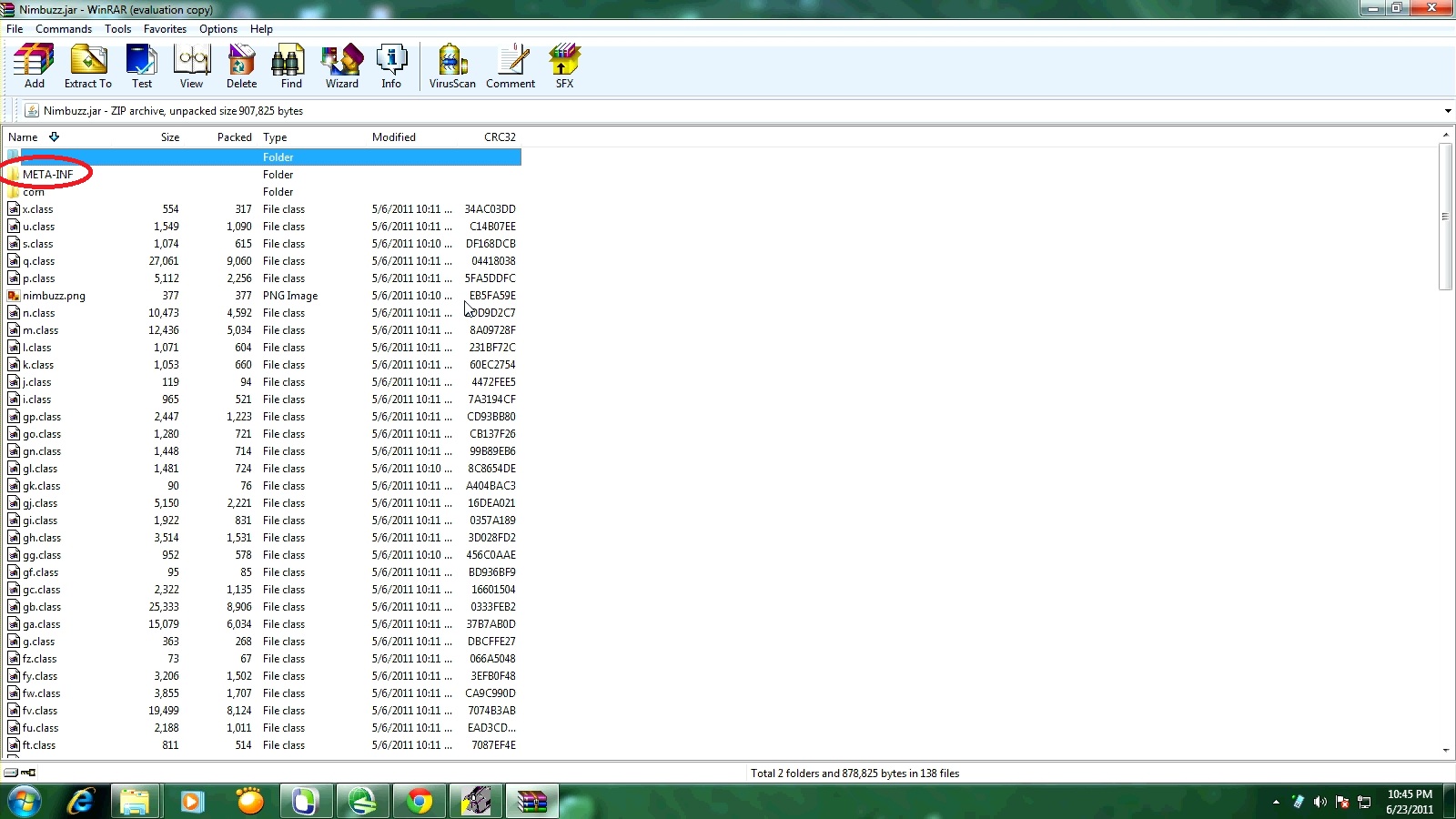The image size is (1456, 819).
Task: Select the fv.class file
Action: coord(40,711)
